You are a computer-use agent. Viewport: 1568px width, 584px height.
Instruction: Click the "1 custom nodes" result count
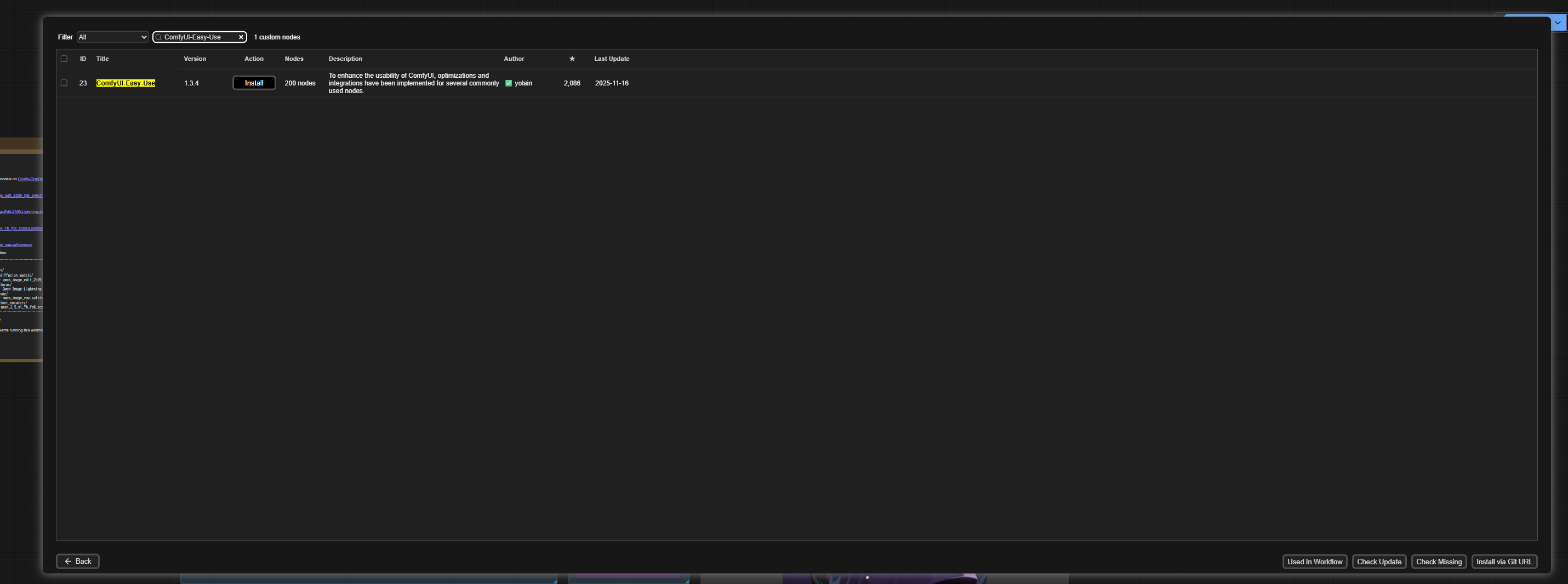(277, 37)
